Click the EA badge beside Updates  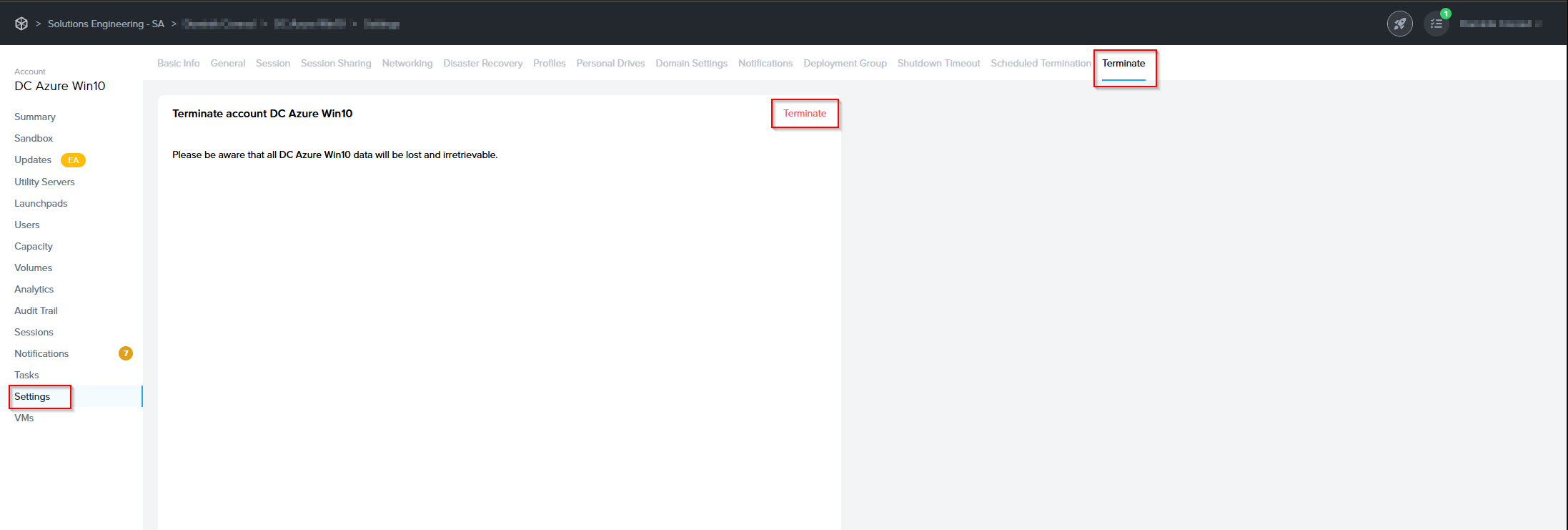[73, 160]
